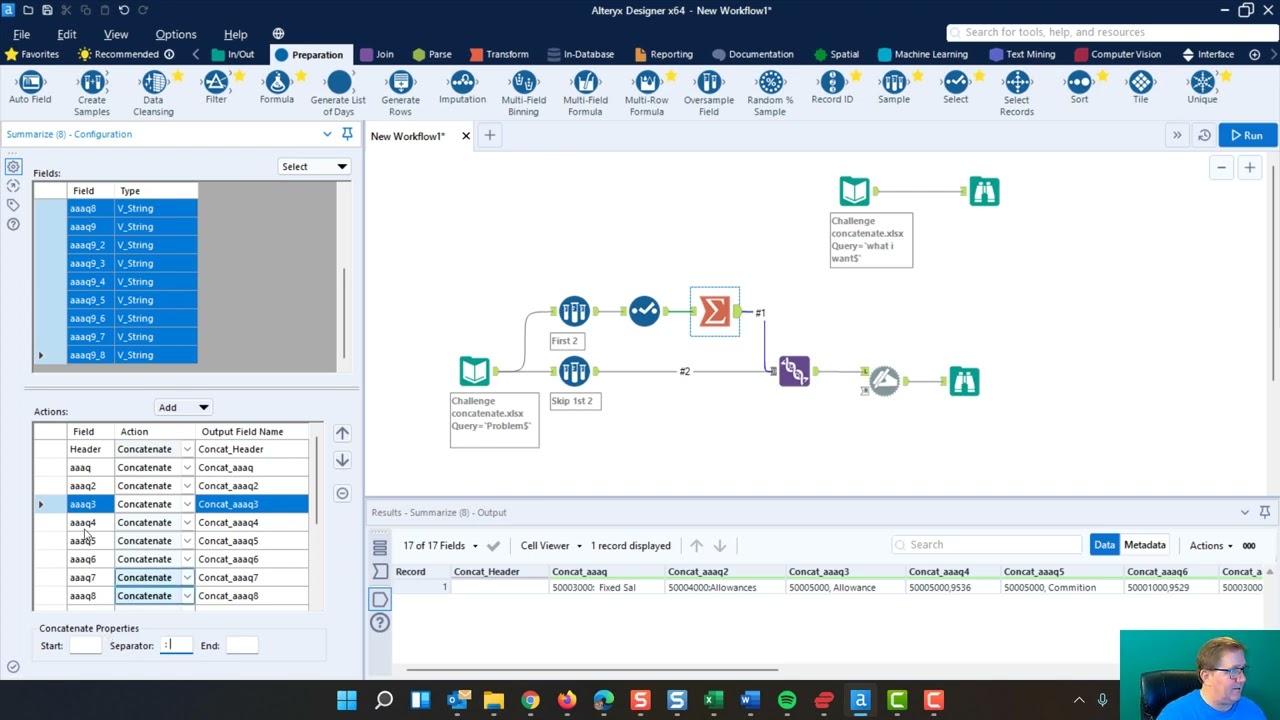Select the Multi-Field Binning tool
Viewport: 1280px width, 720px height.
(x=523, y=93)
